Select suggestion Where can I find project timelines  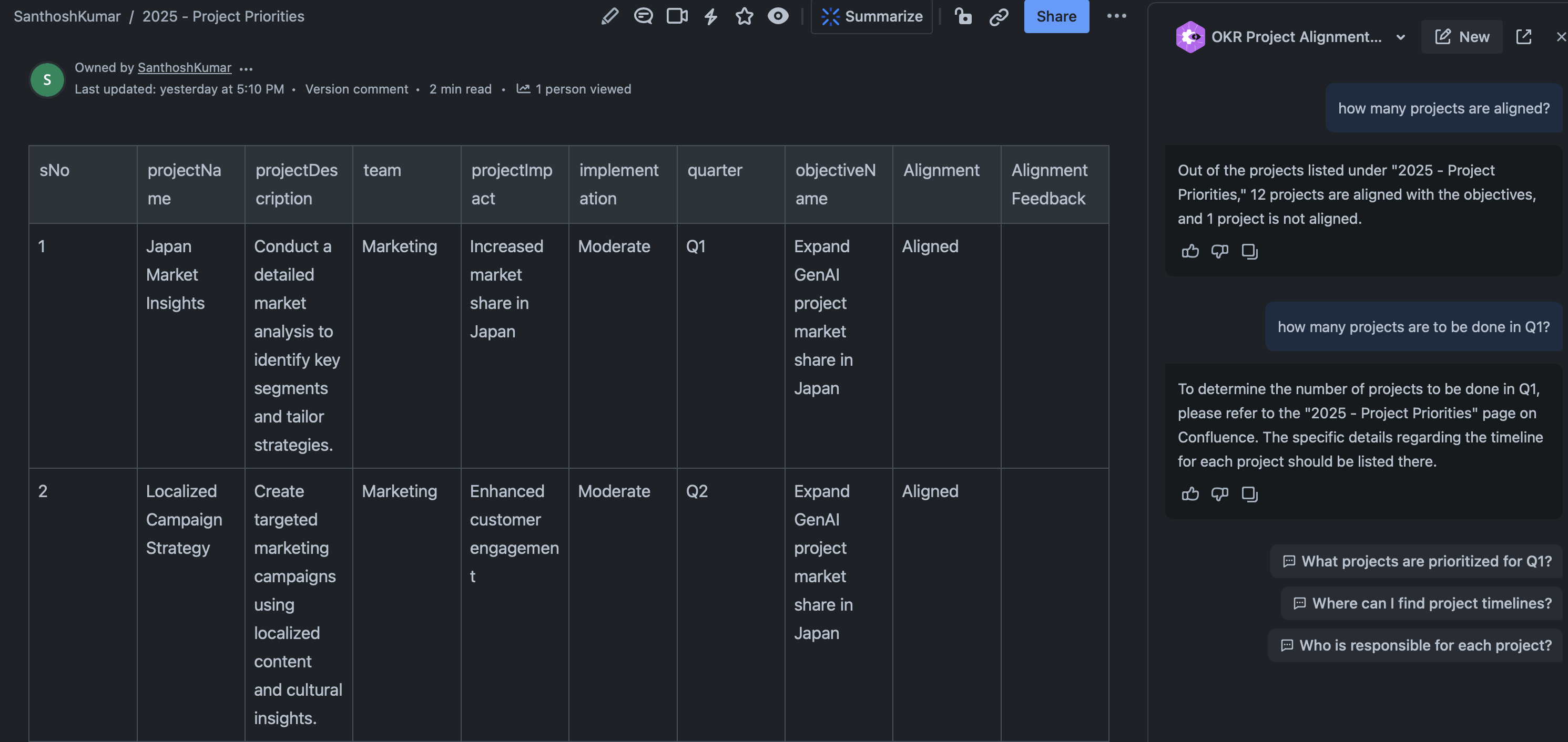tap(1422, 603)
